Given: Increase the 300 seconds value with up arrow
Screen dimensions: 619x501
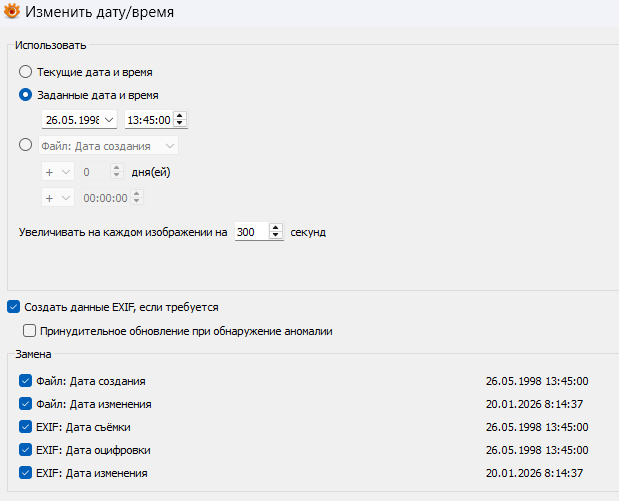Looking at the screenshot, I should [276, 227].
